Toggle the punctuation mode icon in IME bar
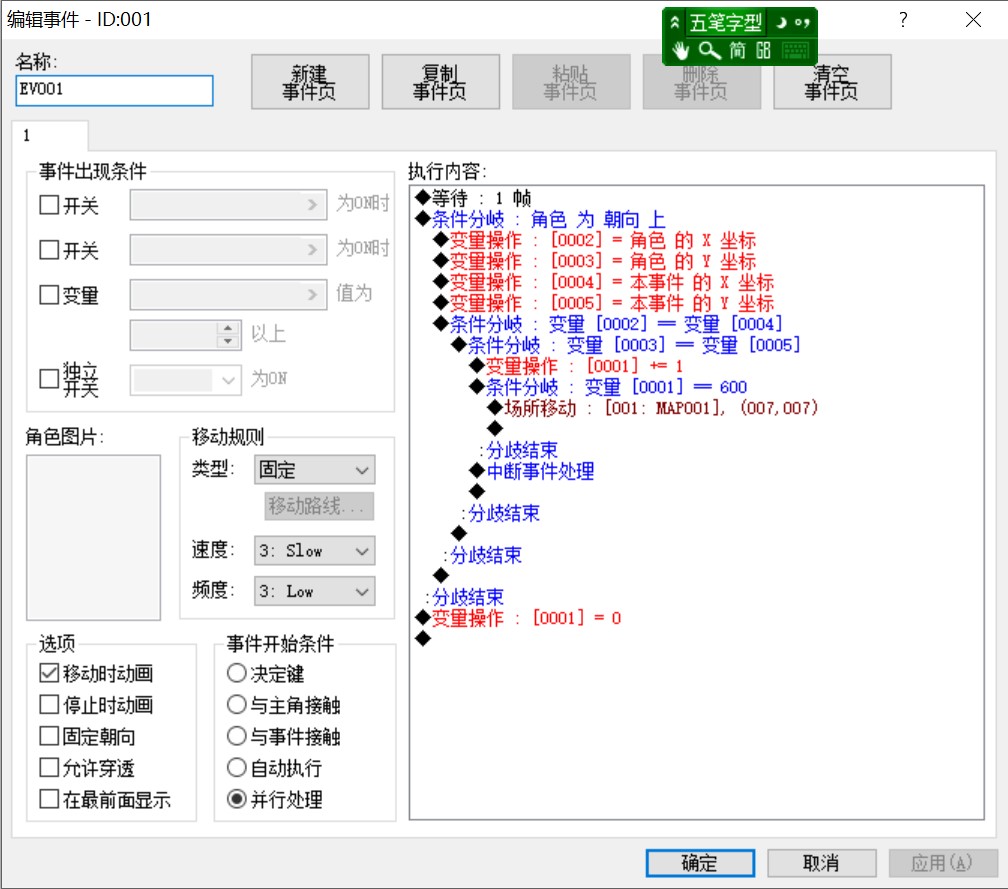 point(802,23)
